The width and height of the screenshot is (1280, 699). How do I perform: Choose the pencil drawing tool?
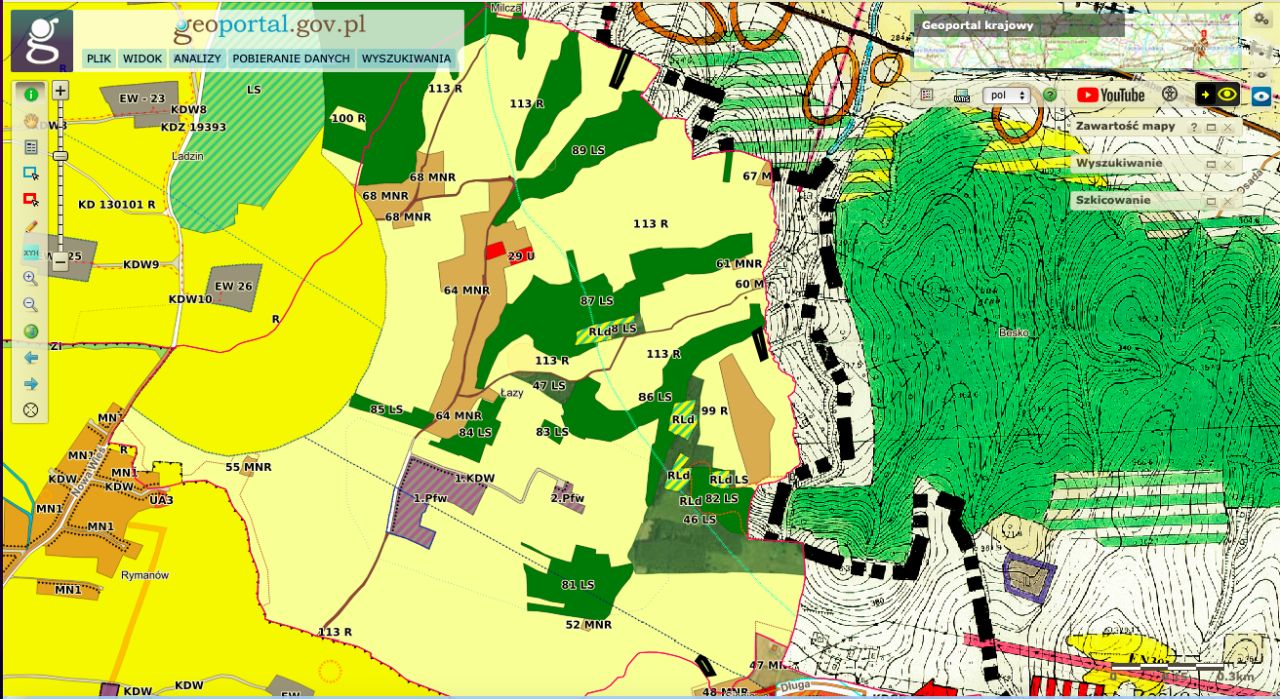pos(31,226)
